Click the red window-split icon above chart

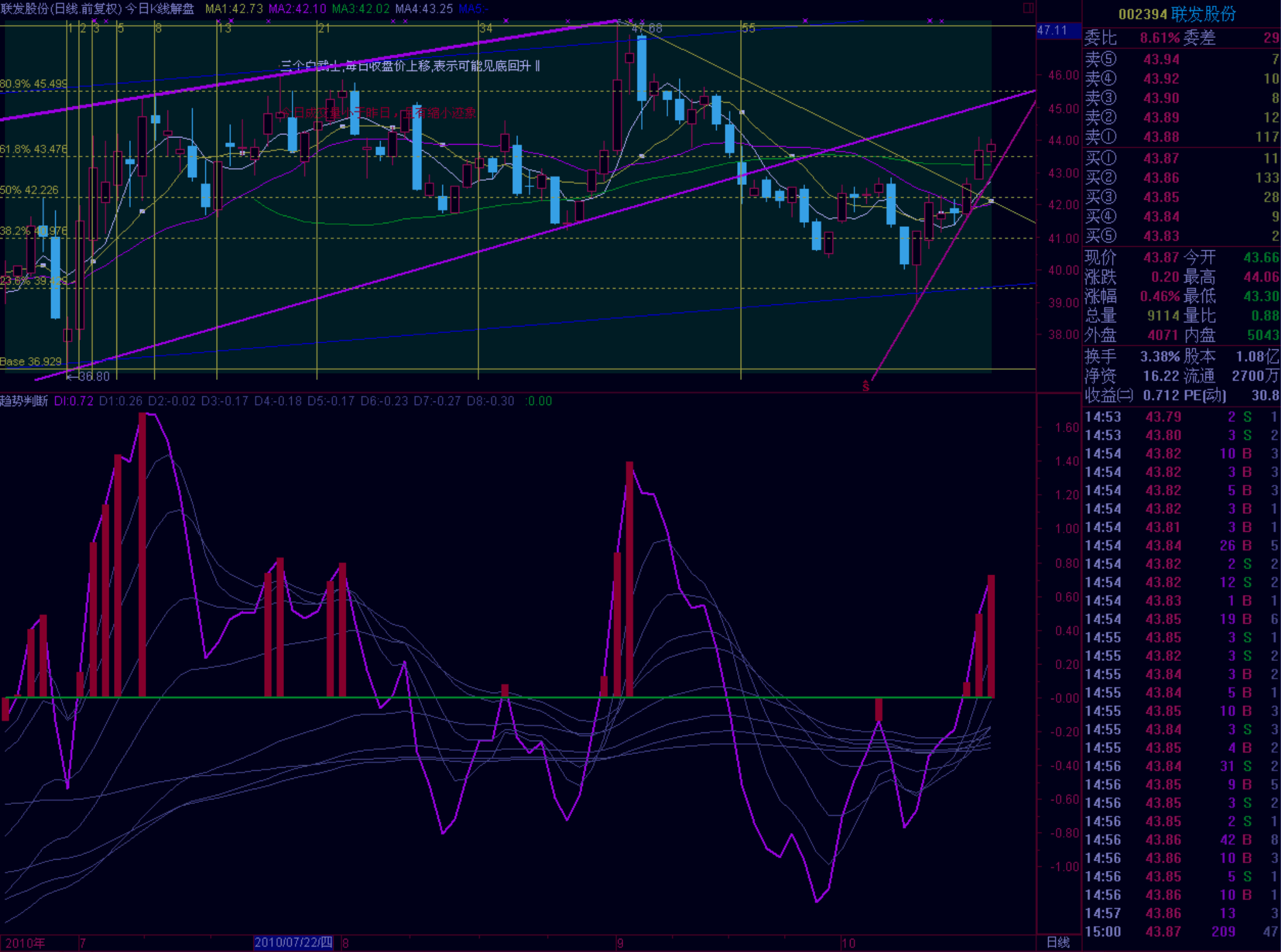coord(1028,8)
